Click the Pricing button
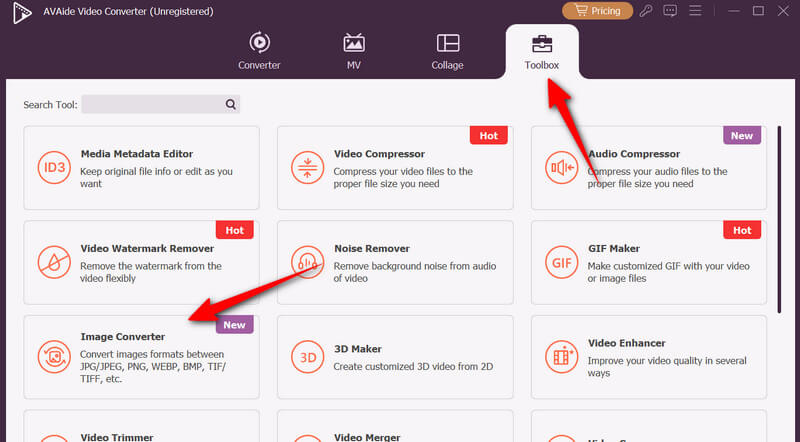Screen dimensions: 800x442 point(597,11)
